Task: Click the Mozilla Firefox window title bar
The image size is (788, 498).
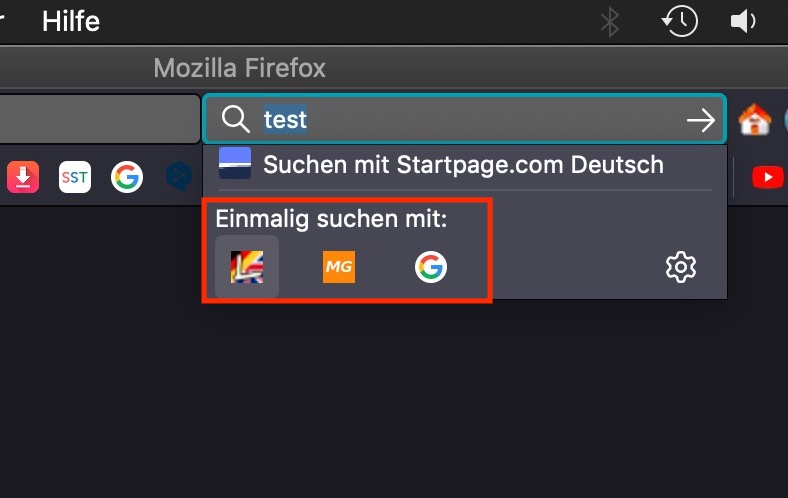Action: (239, 68)
